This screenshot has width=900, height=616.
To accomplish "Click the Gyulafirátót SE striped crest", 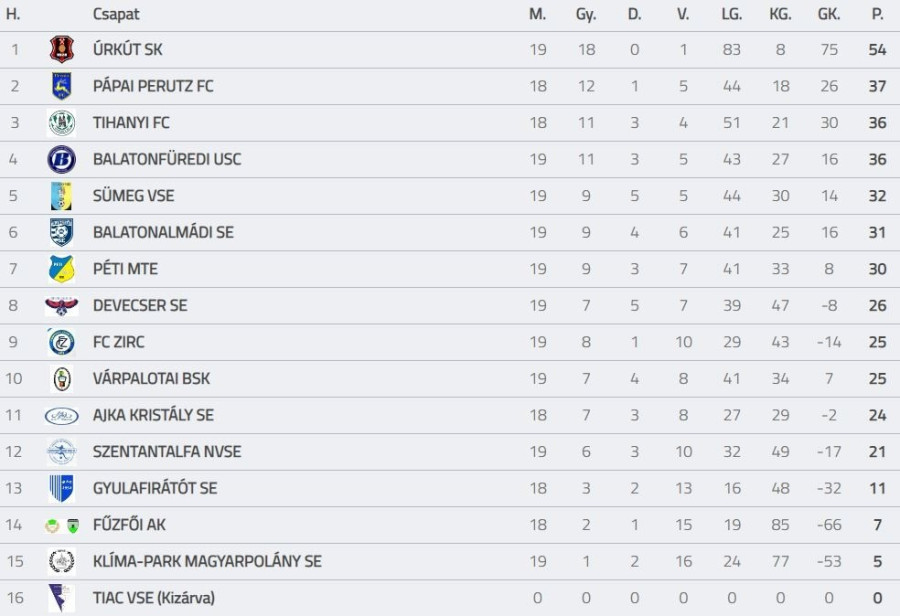I will tap(62, 488).
